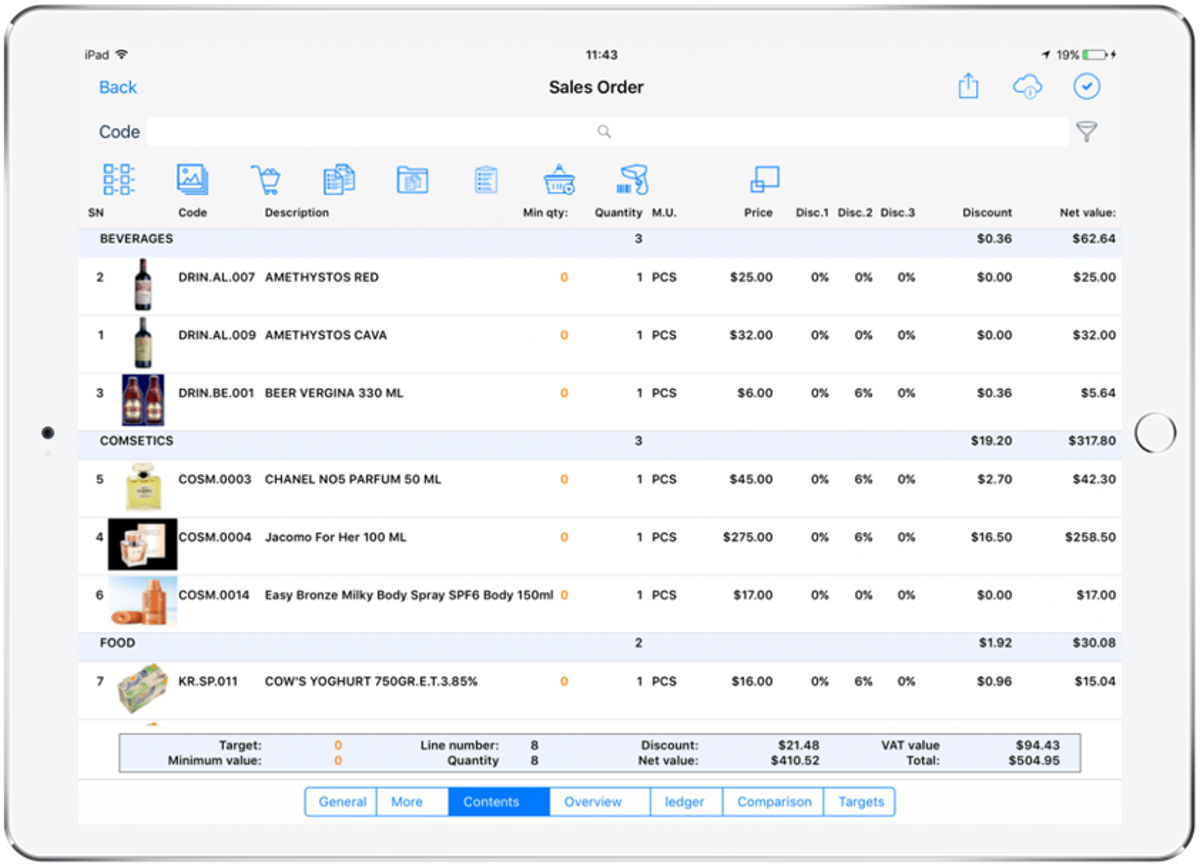1200x867 pixels.
Task: Tap the Description column header
Action: 297,213
